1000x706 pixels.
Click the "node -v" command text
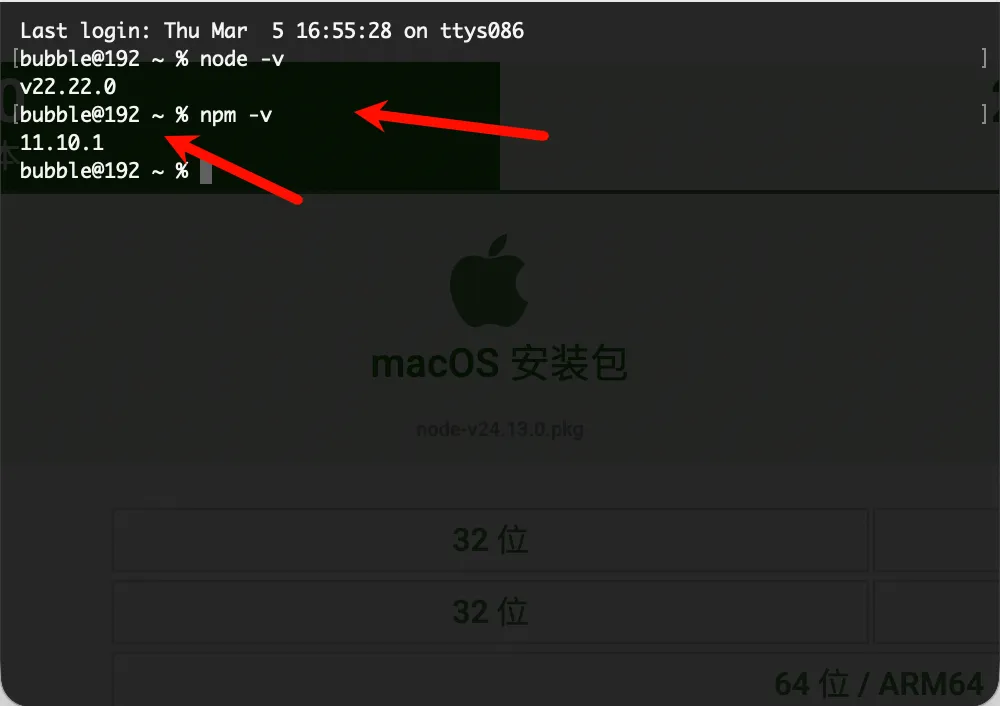[242, 59]
